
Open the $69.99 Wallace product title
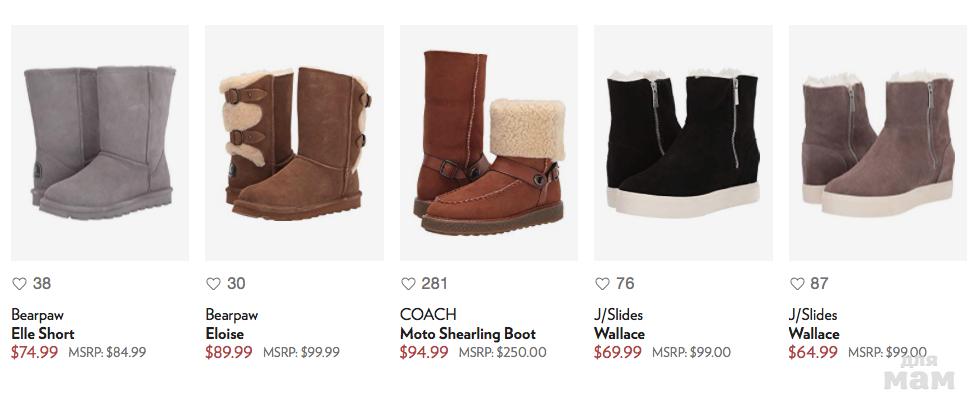tap(619, 334)
